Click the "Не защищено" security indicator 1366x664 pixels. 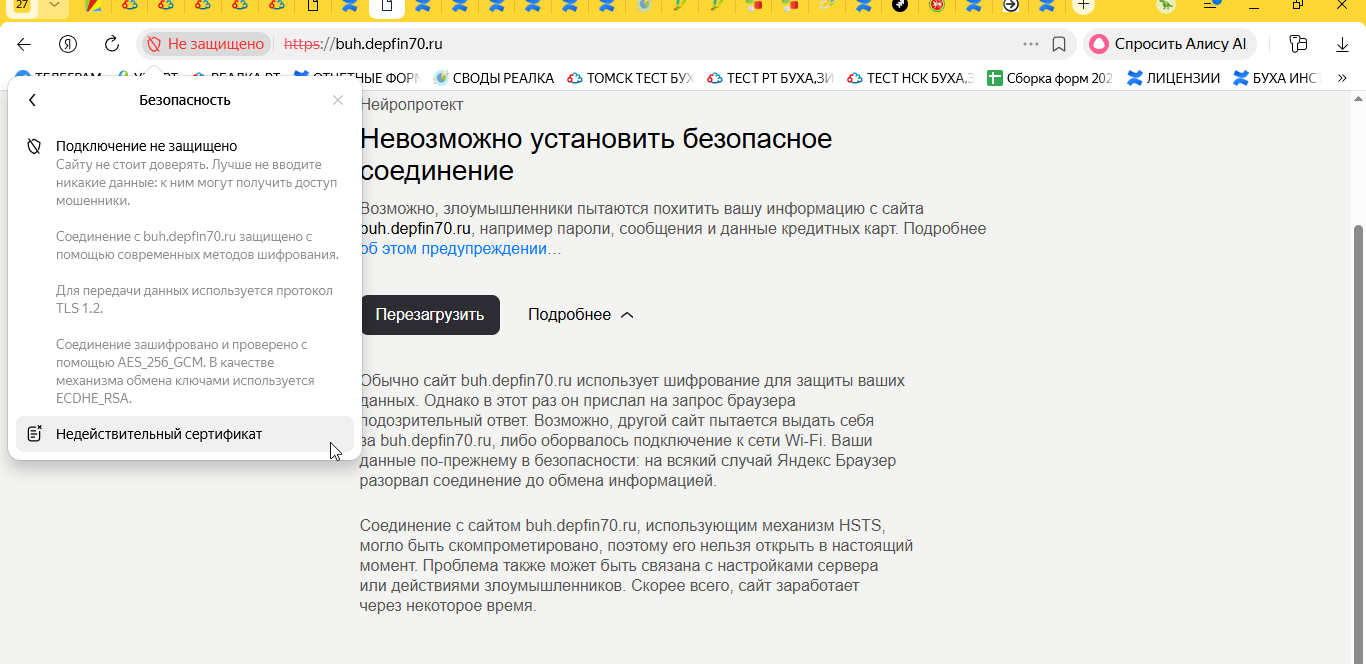pyautogui.click(x=207, y=44)
